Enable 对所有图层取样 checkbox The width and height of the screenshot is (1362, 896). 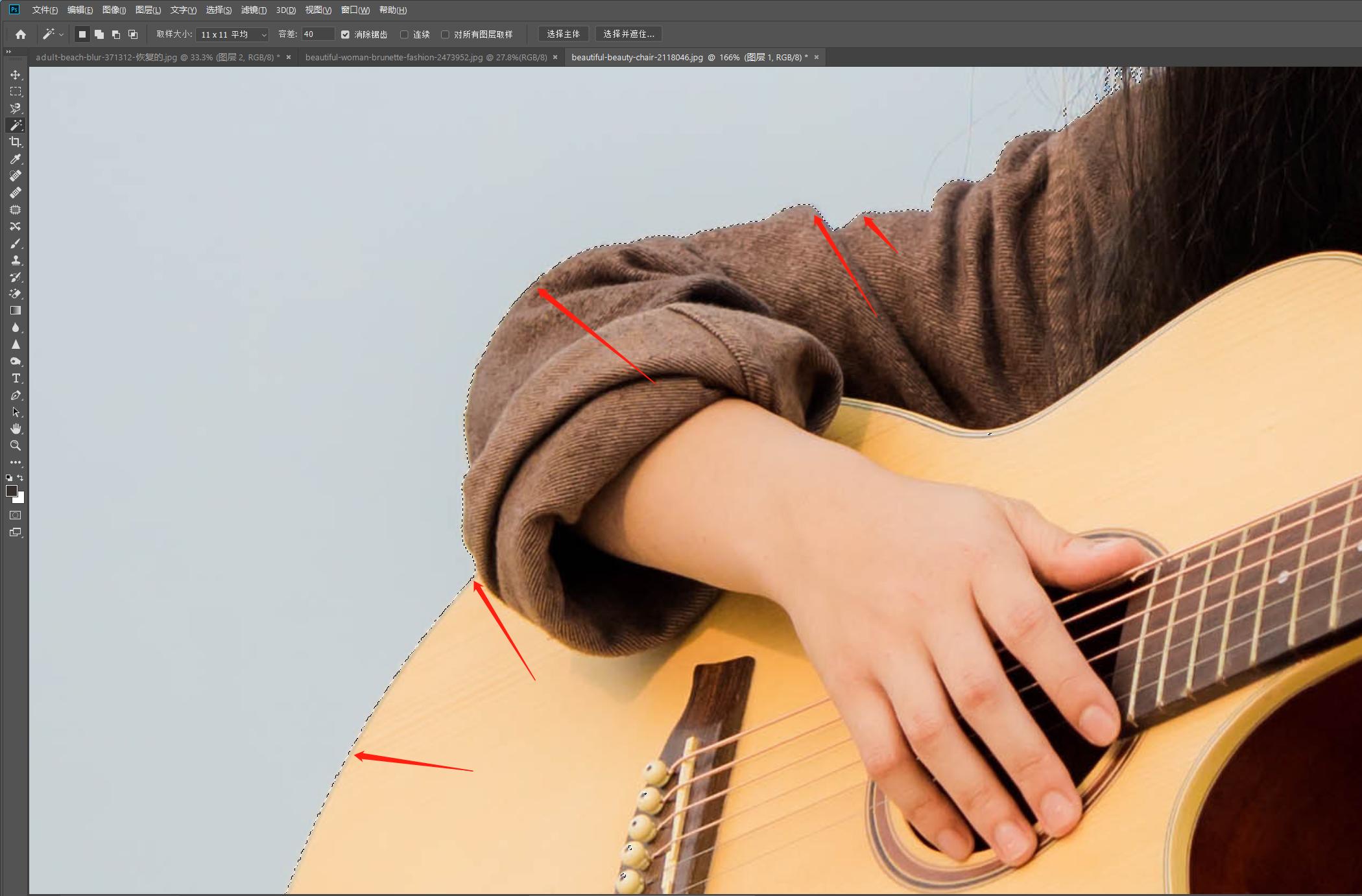[445, 34]
